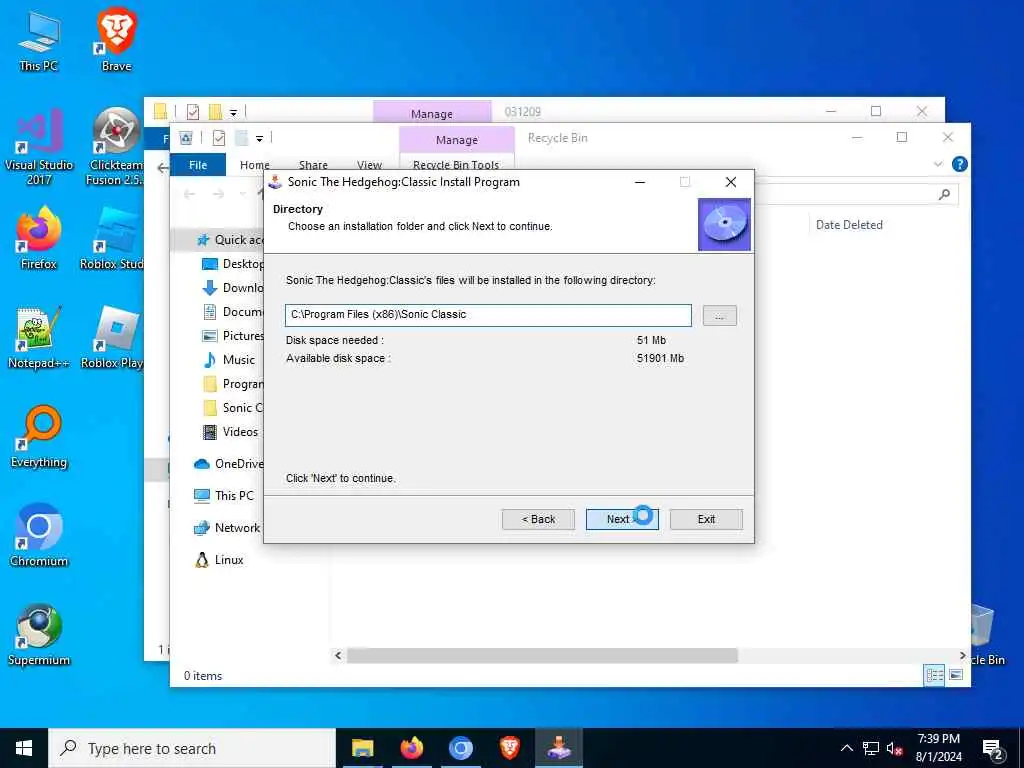The width and height of the screenshot is (1024, 768).
Task: Switch to large icons view layout icon
Action: (956, 675)
